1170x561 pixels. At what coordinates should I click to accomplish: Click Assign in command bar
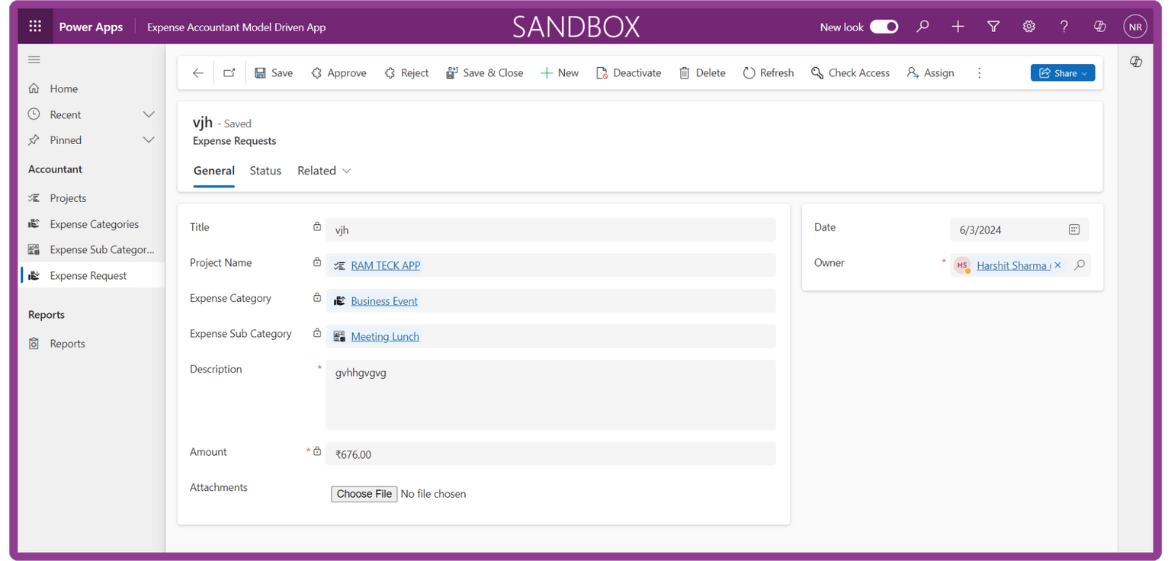[x=930, y=73]
